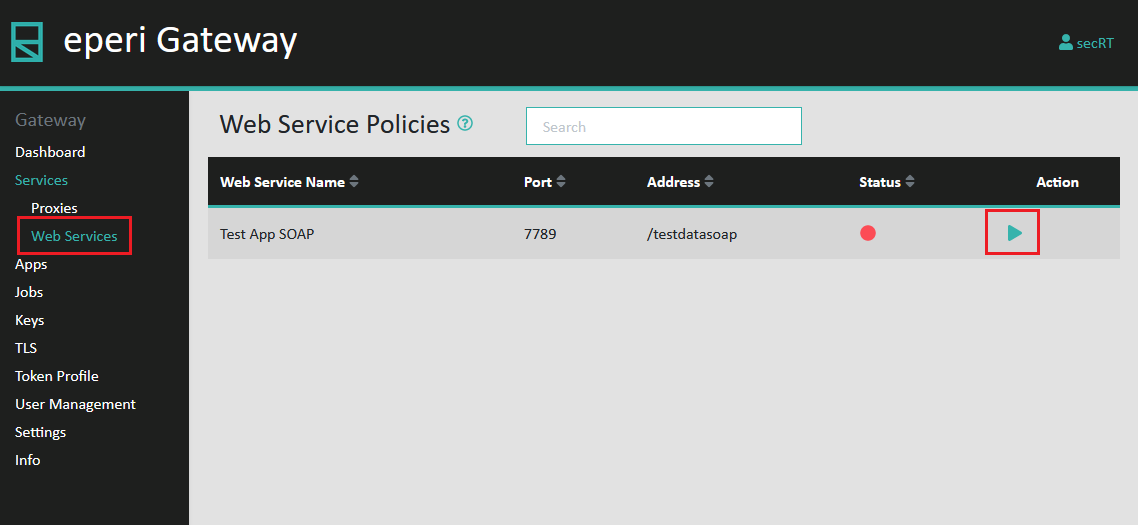Go to TLS settings

pos(26,349)
